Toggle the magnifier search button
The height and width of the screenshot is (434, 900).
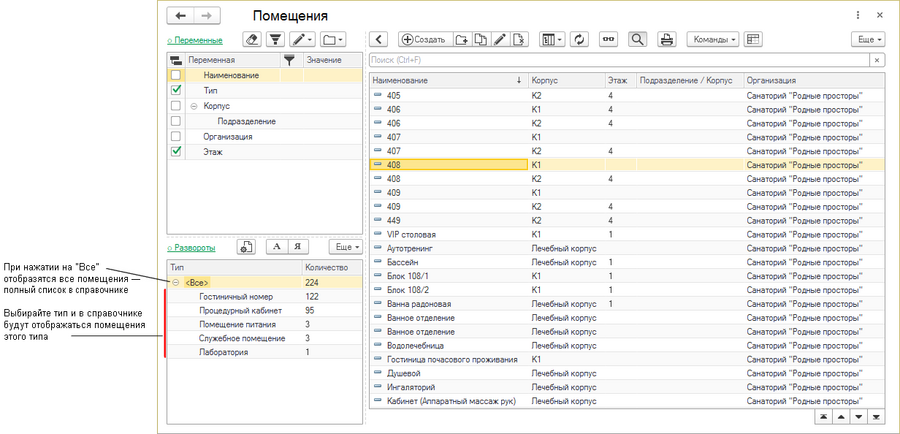point(637,39)
